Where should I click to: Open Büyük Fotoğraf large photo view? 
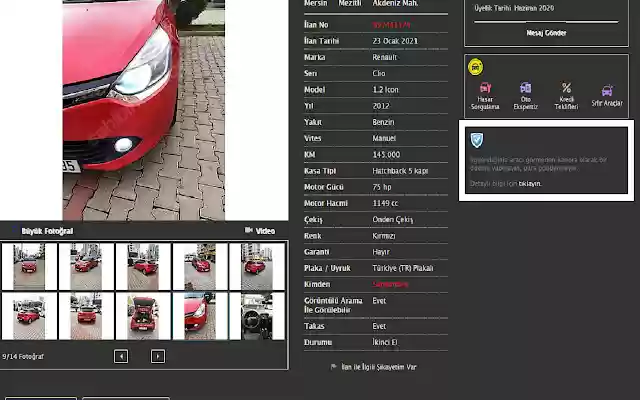[x=47, y=231]
